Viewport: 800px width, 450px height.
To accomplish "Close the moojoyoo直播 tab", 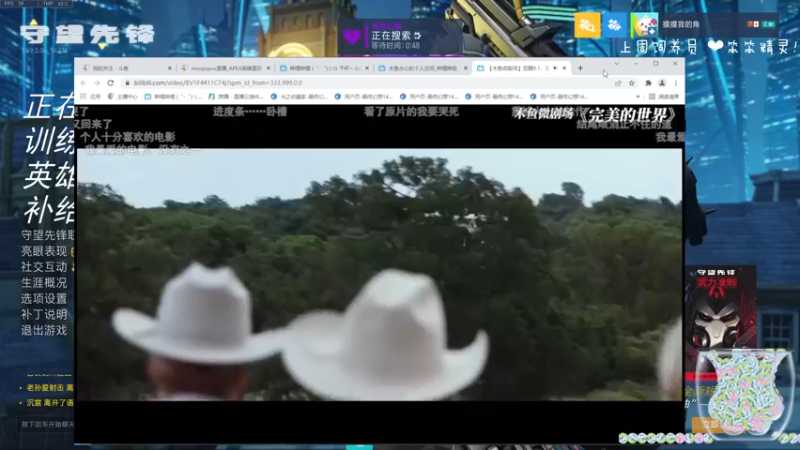I will click(268, 68).
